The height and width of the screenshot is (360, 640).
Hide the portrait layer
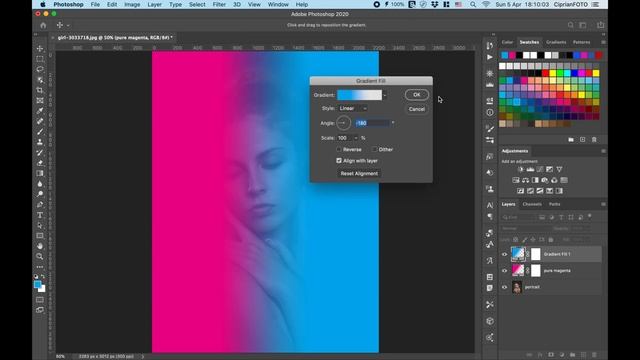504,287
